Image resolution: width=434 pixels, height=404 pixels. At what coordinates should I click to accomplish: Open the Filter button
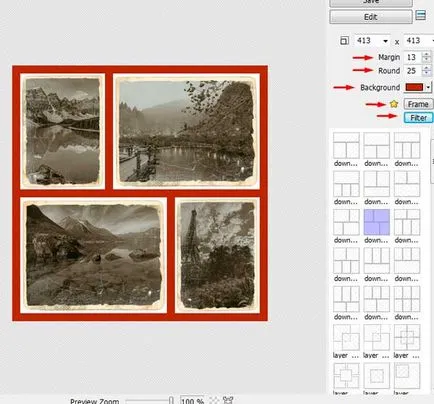[x=418, y=118]
